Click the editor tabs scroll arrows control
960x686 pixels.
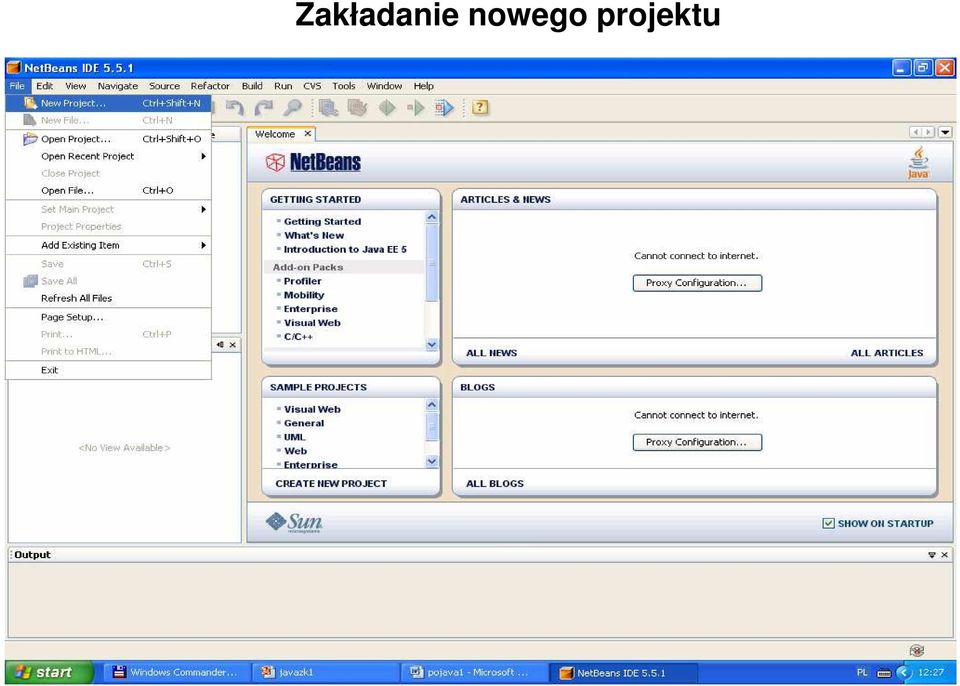[923, 132]
